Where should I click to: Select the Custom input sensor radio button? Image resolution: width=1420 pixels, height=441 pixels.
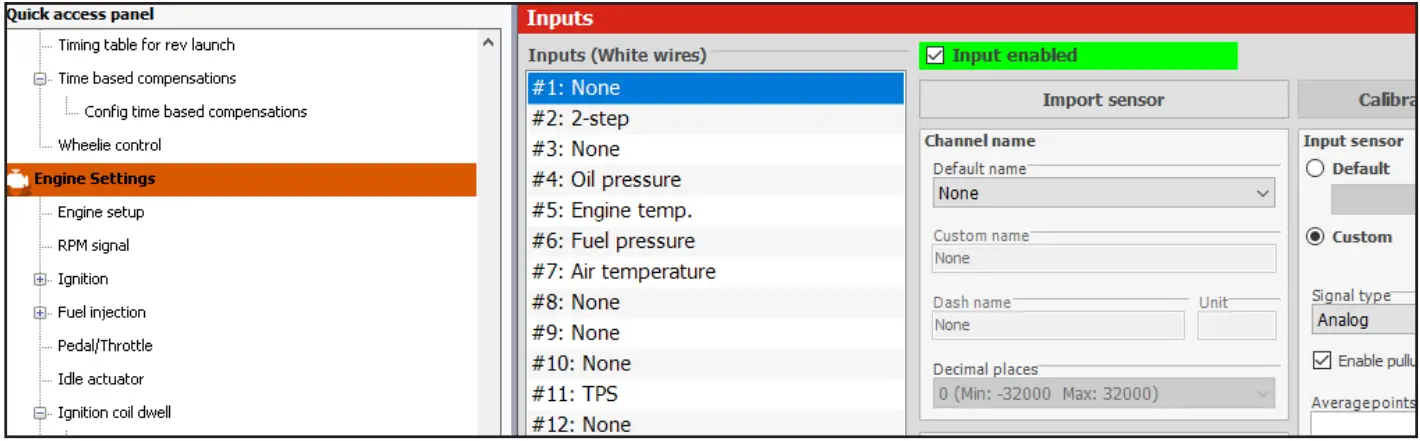(x=1316, y=237)
